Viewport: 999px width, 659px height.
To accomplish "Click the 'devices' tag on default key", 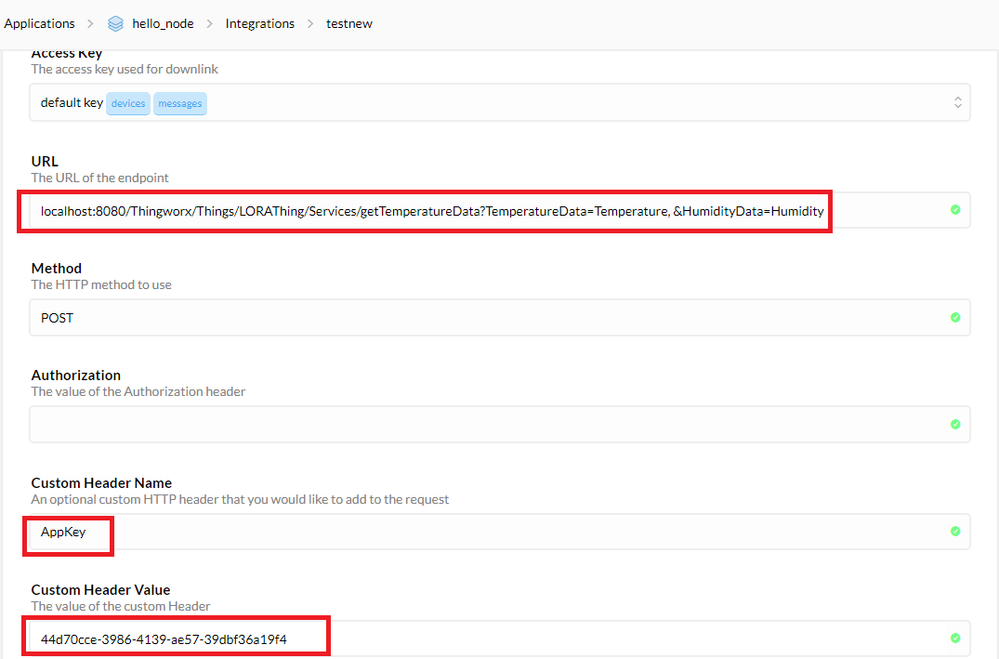I will pos(128,103).
